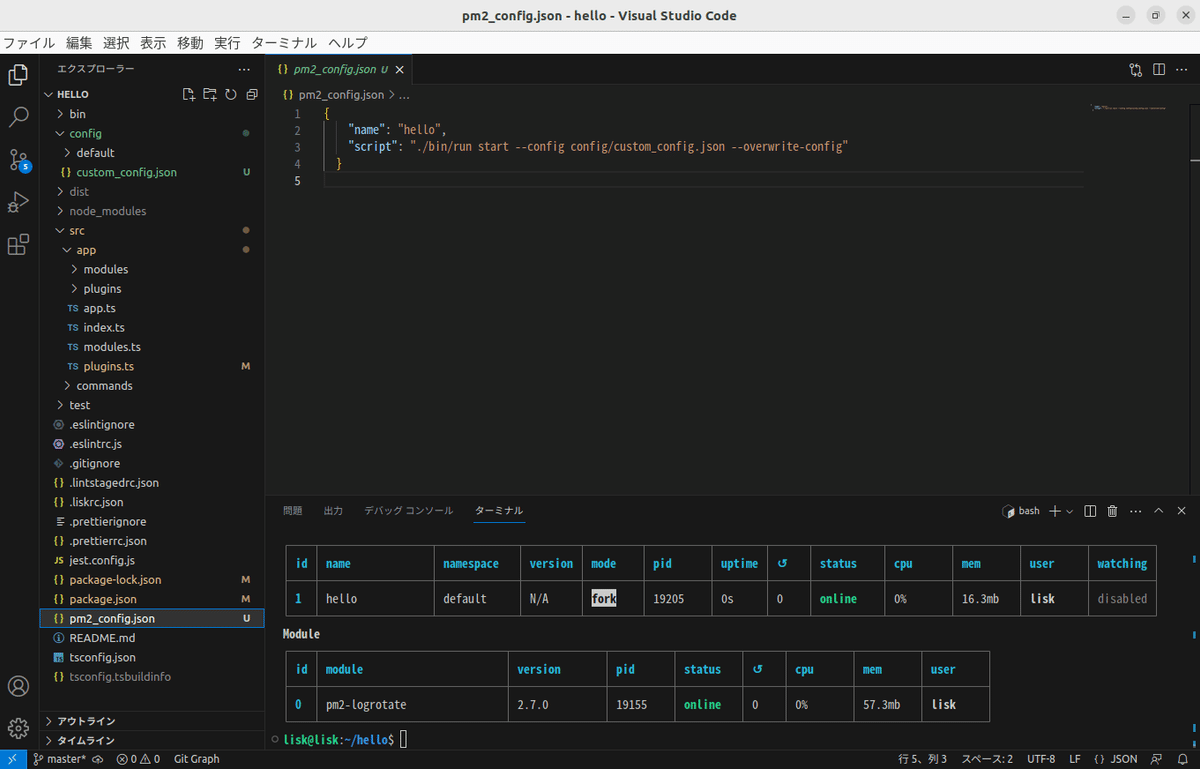Image resolution: width=1200 pixels, height=769 pixels.
Task: Synchronize changes with cloud icon
Action: pyautogui.click(x=98, y=759)
